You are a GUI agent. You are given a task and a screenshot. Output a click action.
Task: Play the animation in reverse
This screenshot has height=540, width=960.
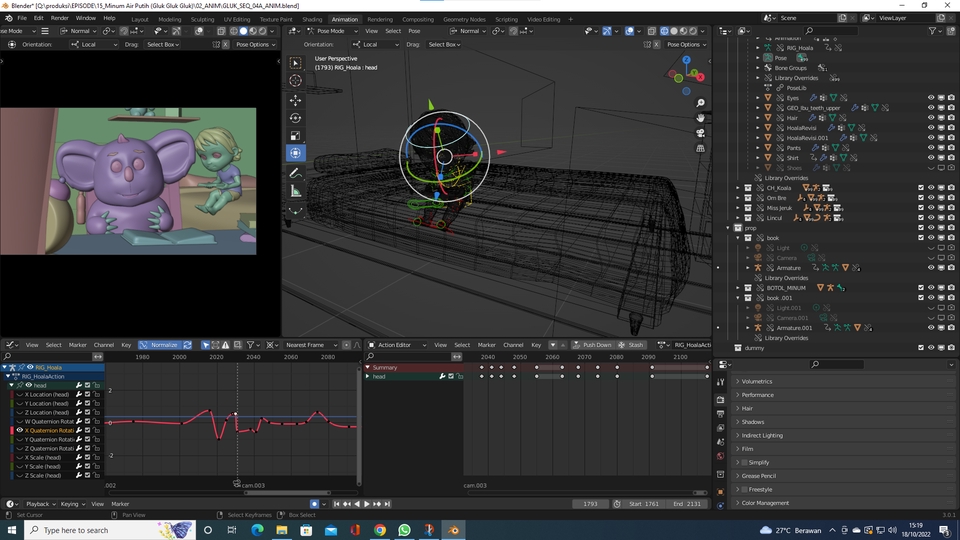[x=357, y=504]
